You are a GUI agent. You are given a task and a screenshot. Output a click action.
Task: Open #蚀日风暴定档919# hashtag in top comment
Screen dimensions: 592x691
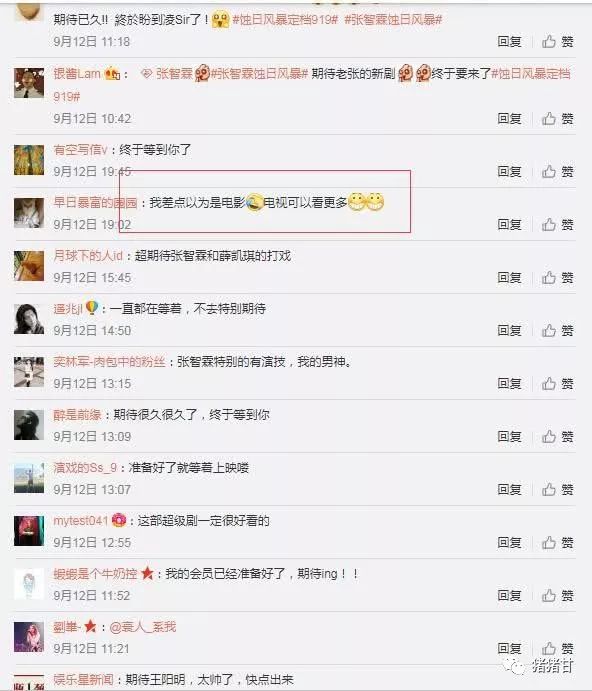click(285, 19)
